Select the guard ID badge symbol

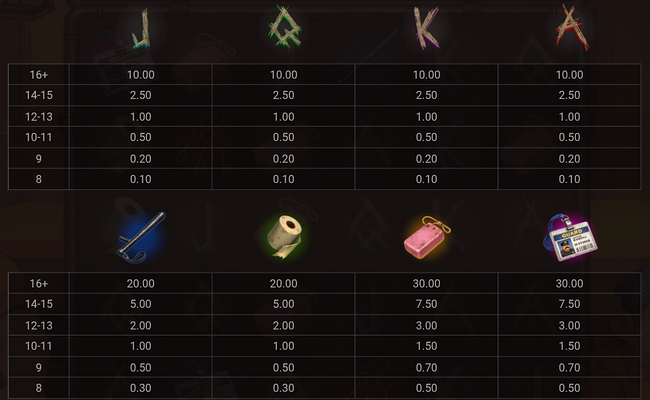[x=570, y=238]
